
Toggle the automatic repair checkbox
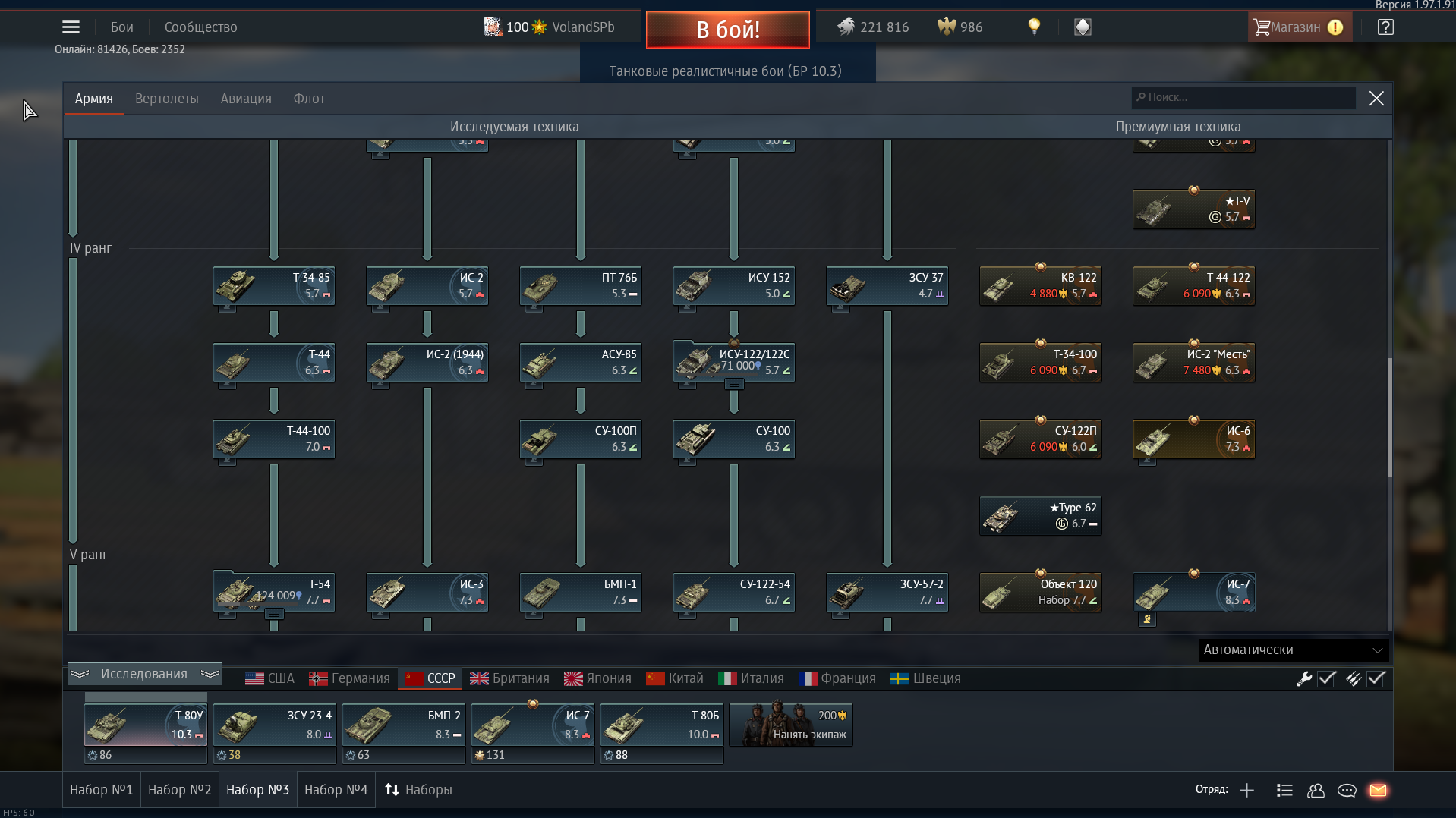click(1327, 679)
